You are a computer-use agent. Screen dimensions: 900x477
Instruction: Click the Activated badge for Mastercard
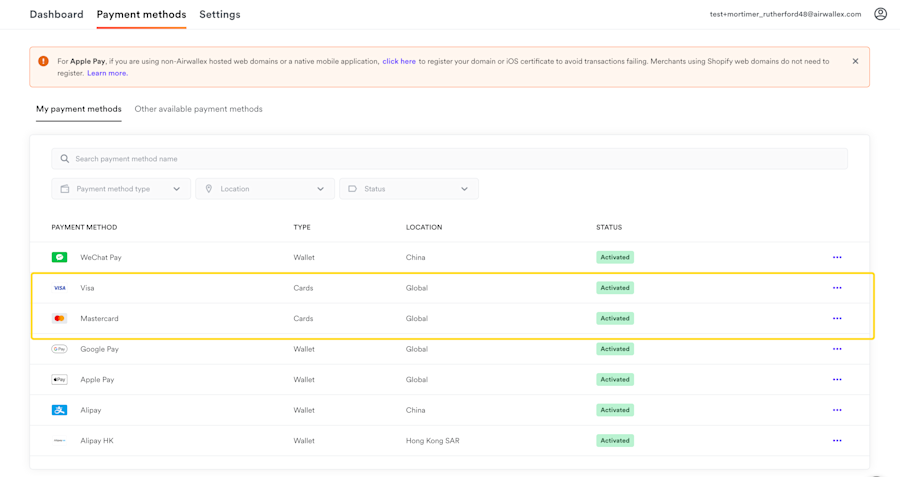pyautogui.click(x=615, y=319)
